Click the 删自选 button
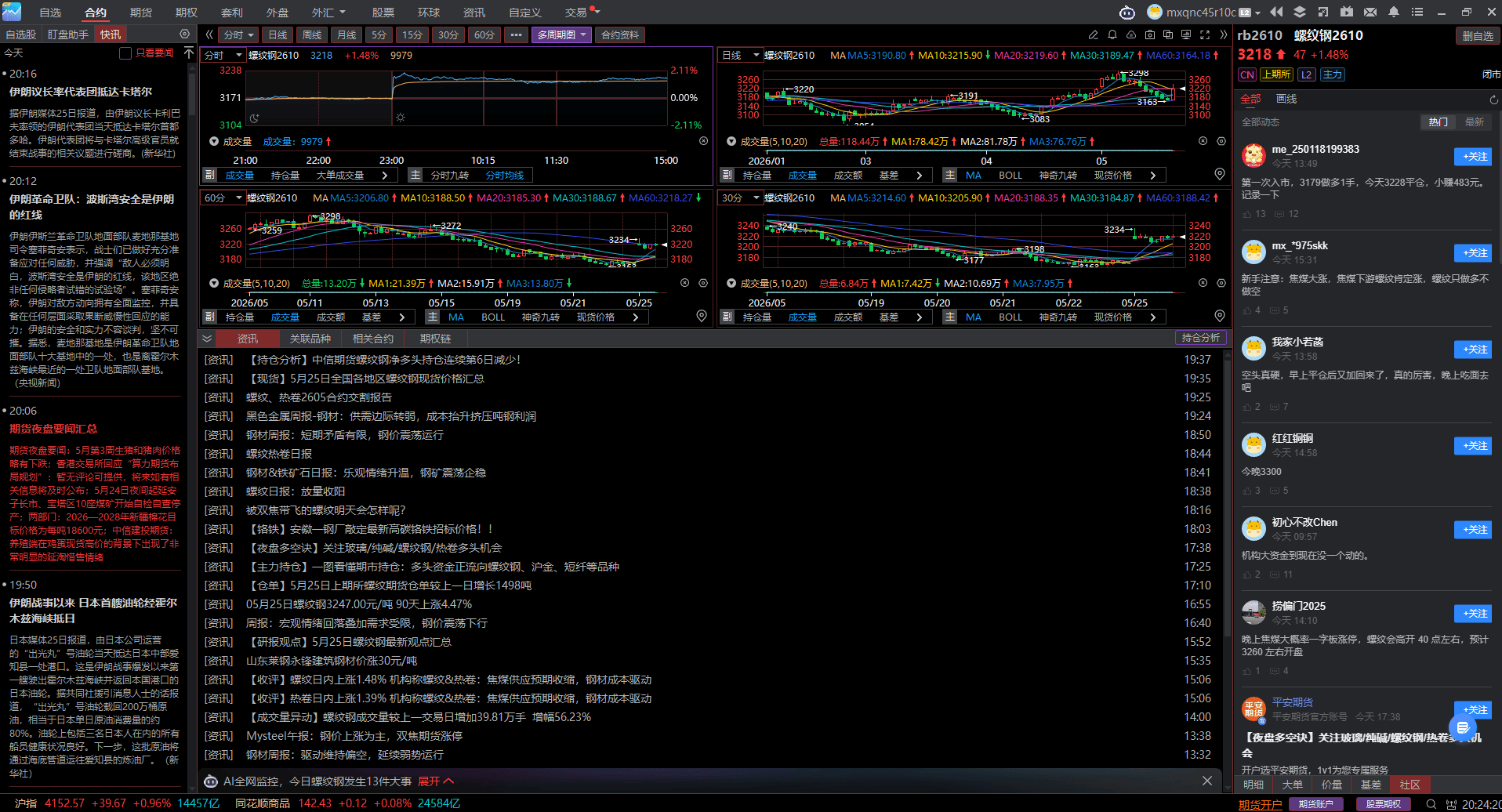The width and height of the screenshot is (1502, 812). click(x=1478, y=36)
